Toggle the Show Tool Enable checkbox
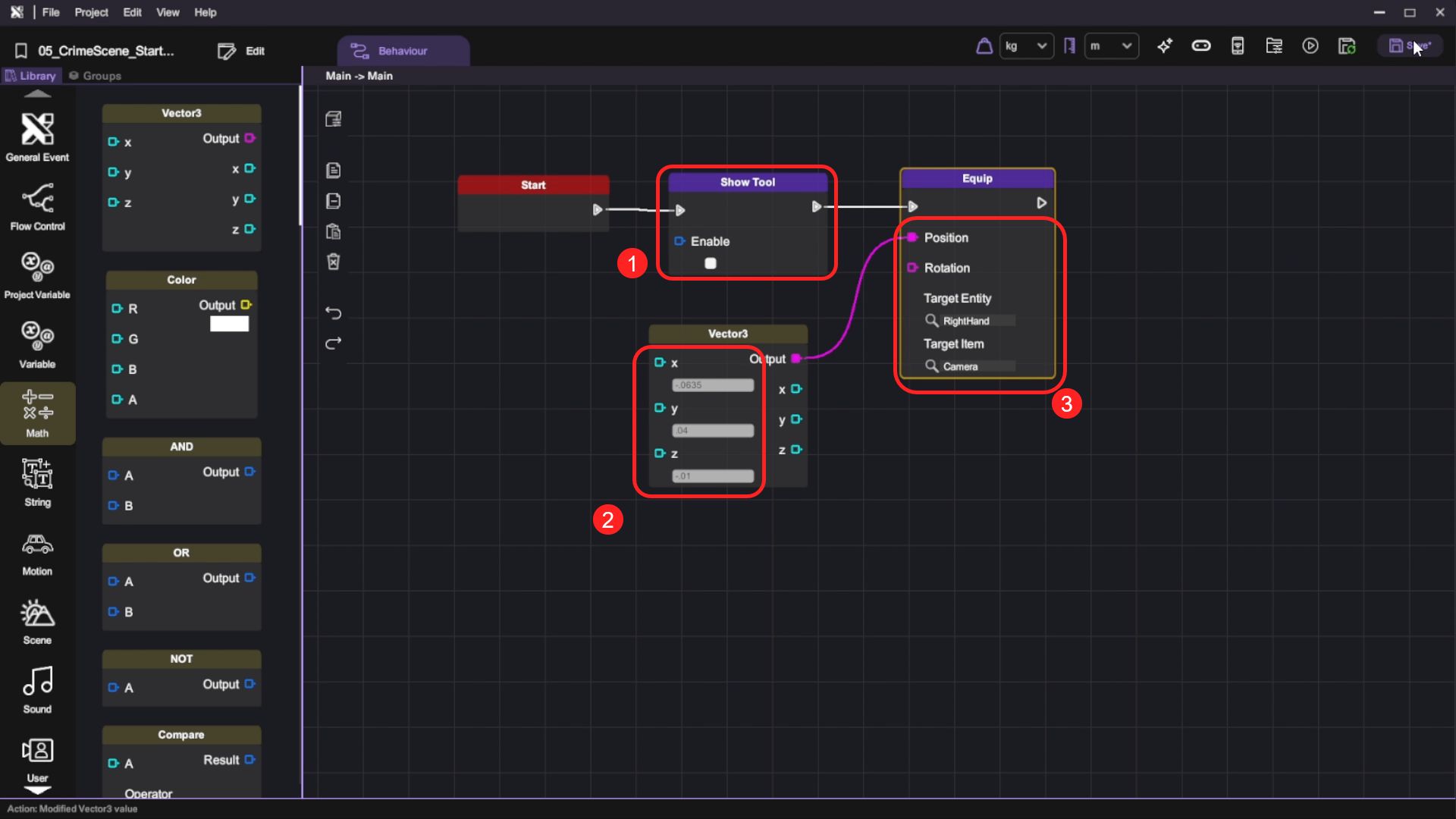This screenshot has height=819, width=1456. coord(711,263)
